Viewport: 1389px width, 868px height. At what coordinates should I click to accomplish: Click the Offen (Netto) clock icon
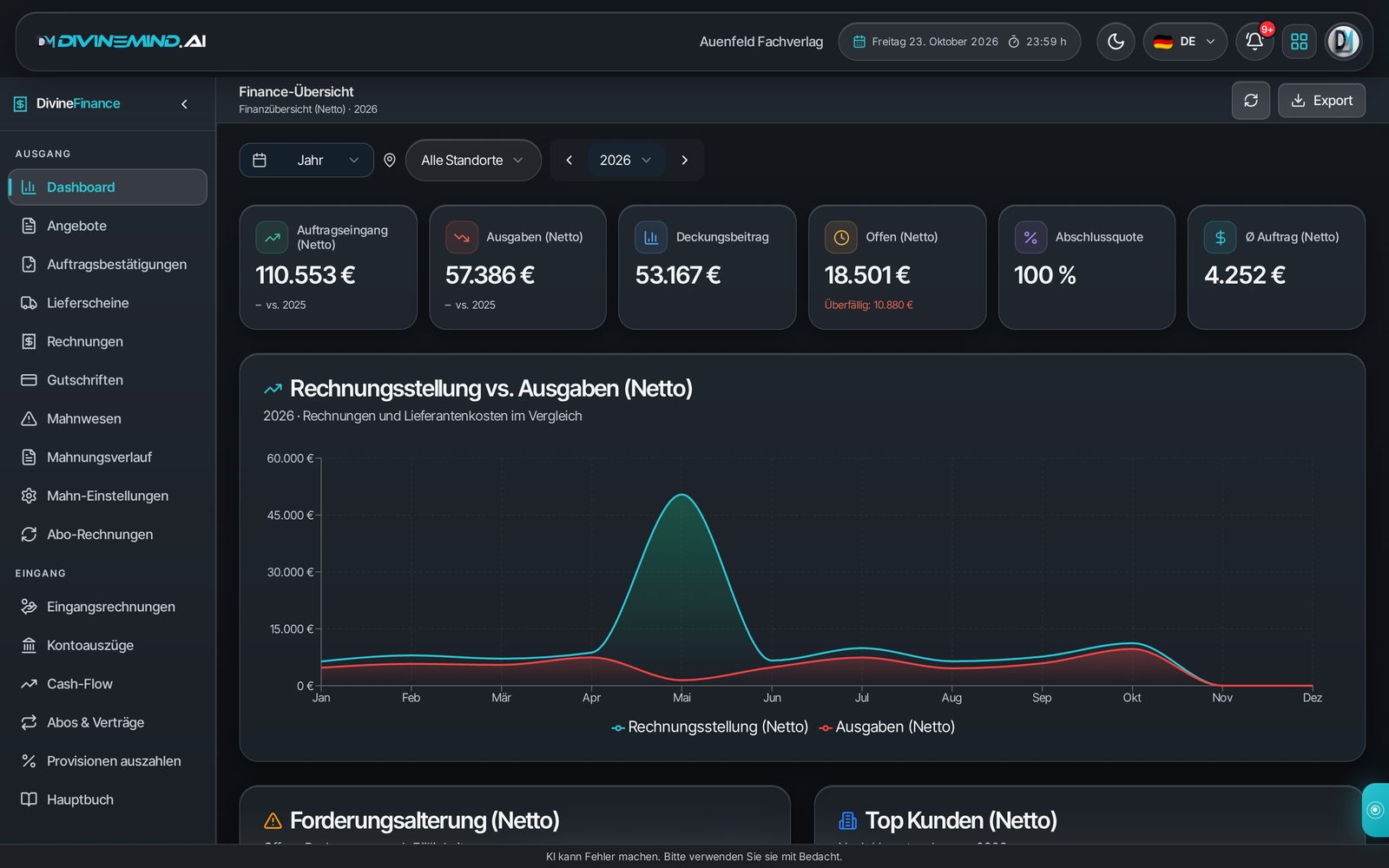[841, 237]
